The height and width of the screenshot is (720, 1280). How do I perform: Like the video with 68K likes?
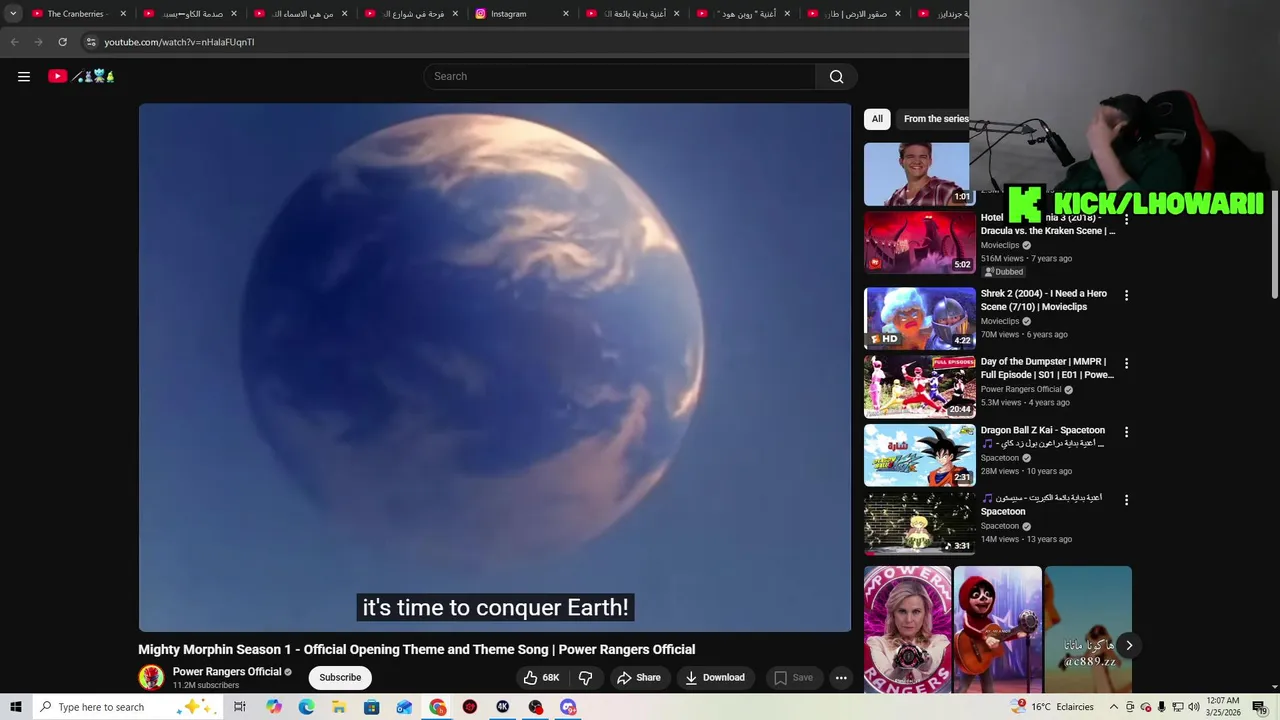click(541, 677)
